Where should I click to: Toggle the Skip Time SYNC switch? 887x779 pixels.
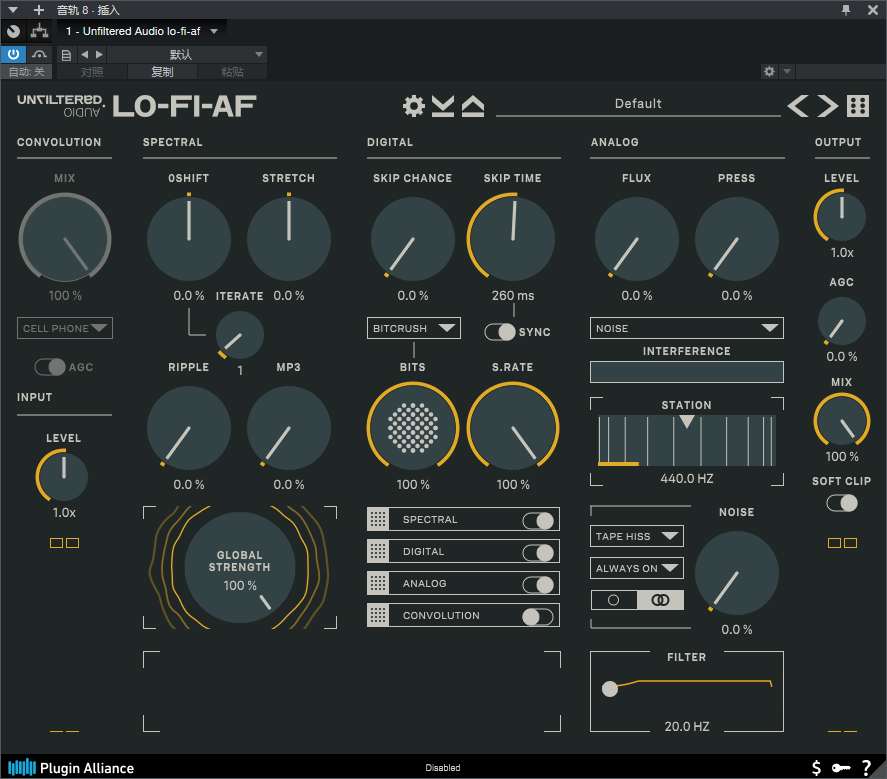[x=500, y=332]
